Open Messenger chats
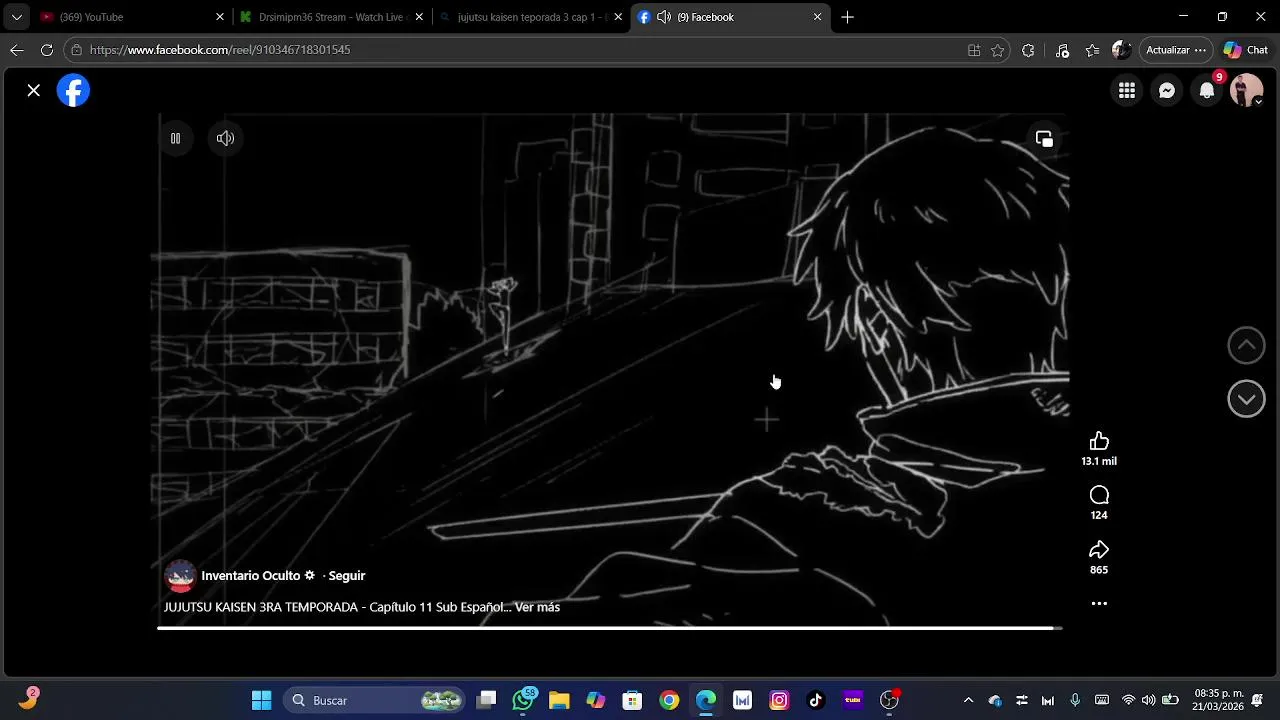Screen dimensions: 1280x720 pyautogui.click(x=1167, y=91)
